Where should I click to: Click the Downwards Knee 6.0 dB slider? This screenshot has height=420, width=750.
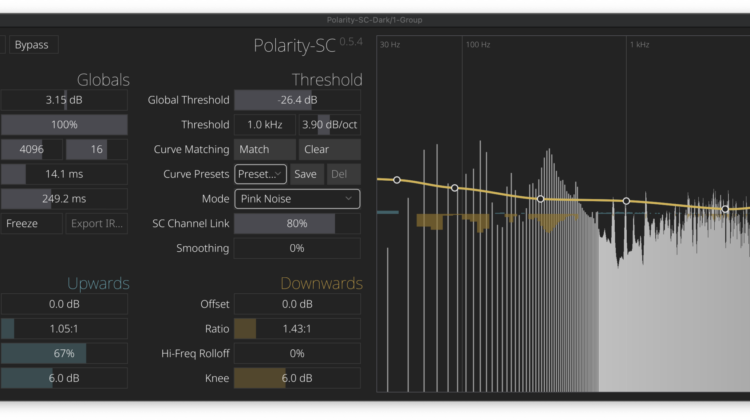pos(297,378)
